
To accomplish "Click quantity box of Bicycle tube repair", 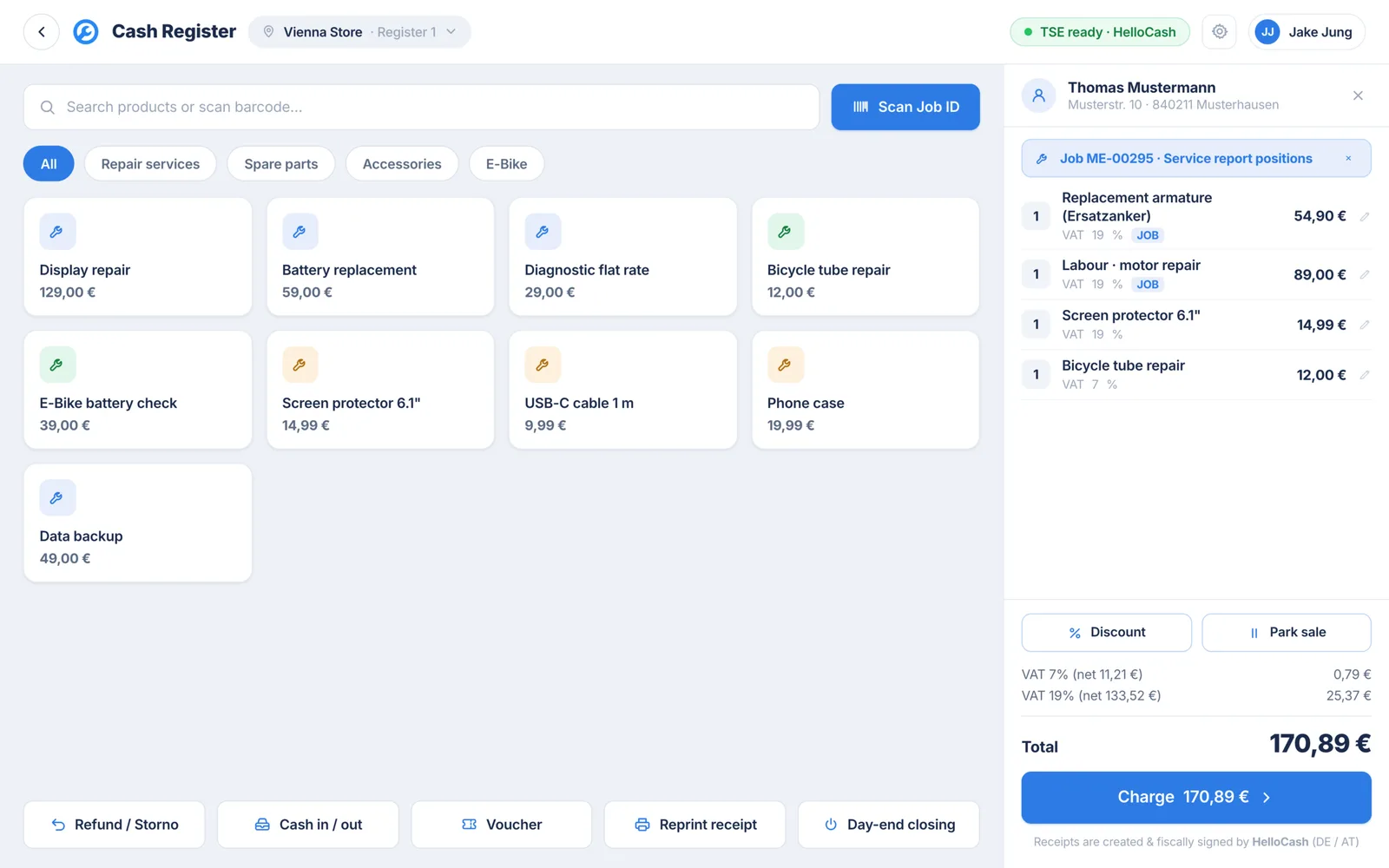I will tap(1036, 375).
